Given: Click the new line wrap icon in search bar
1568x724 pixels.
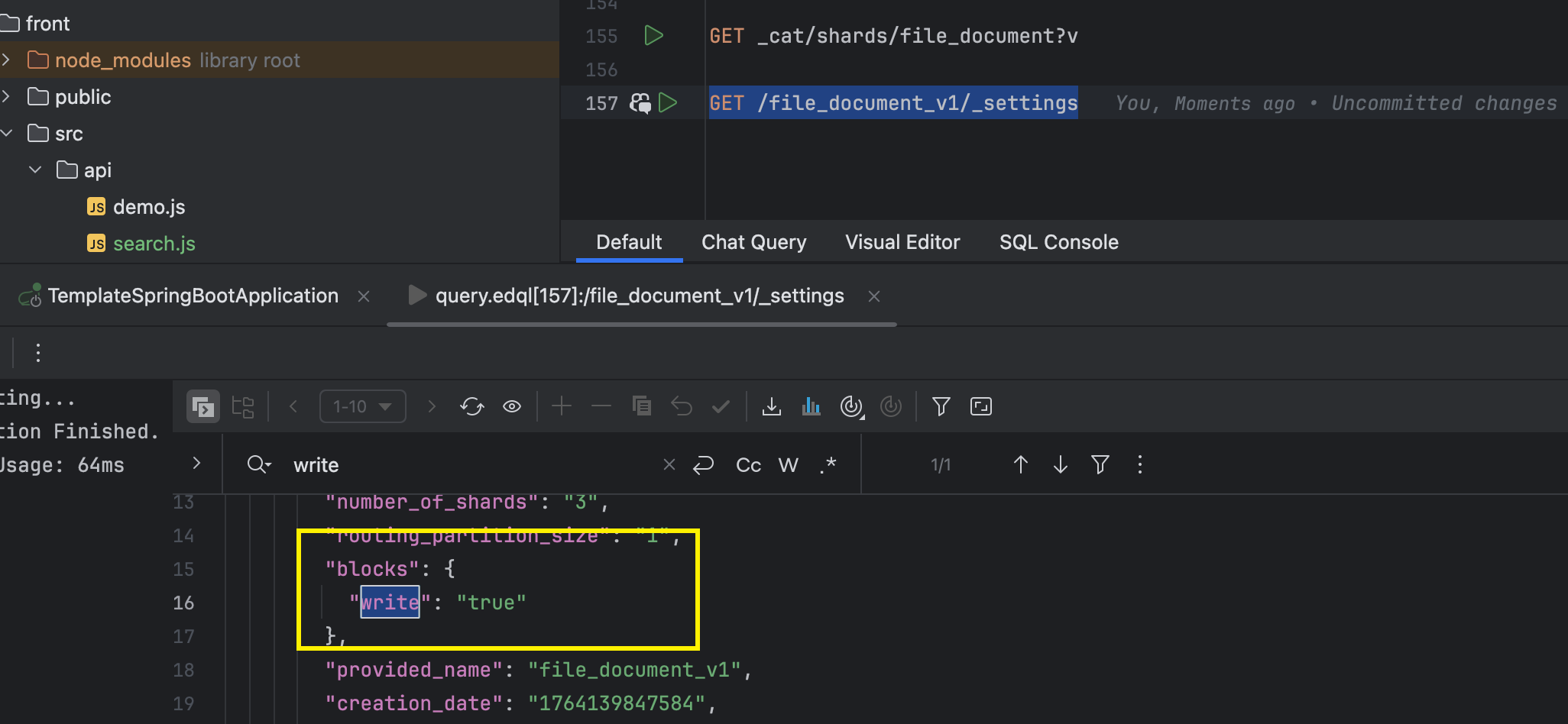Looking at the screenshot, I should click(703, 465).
